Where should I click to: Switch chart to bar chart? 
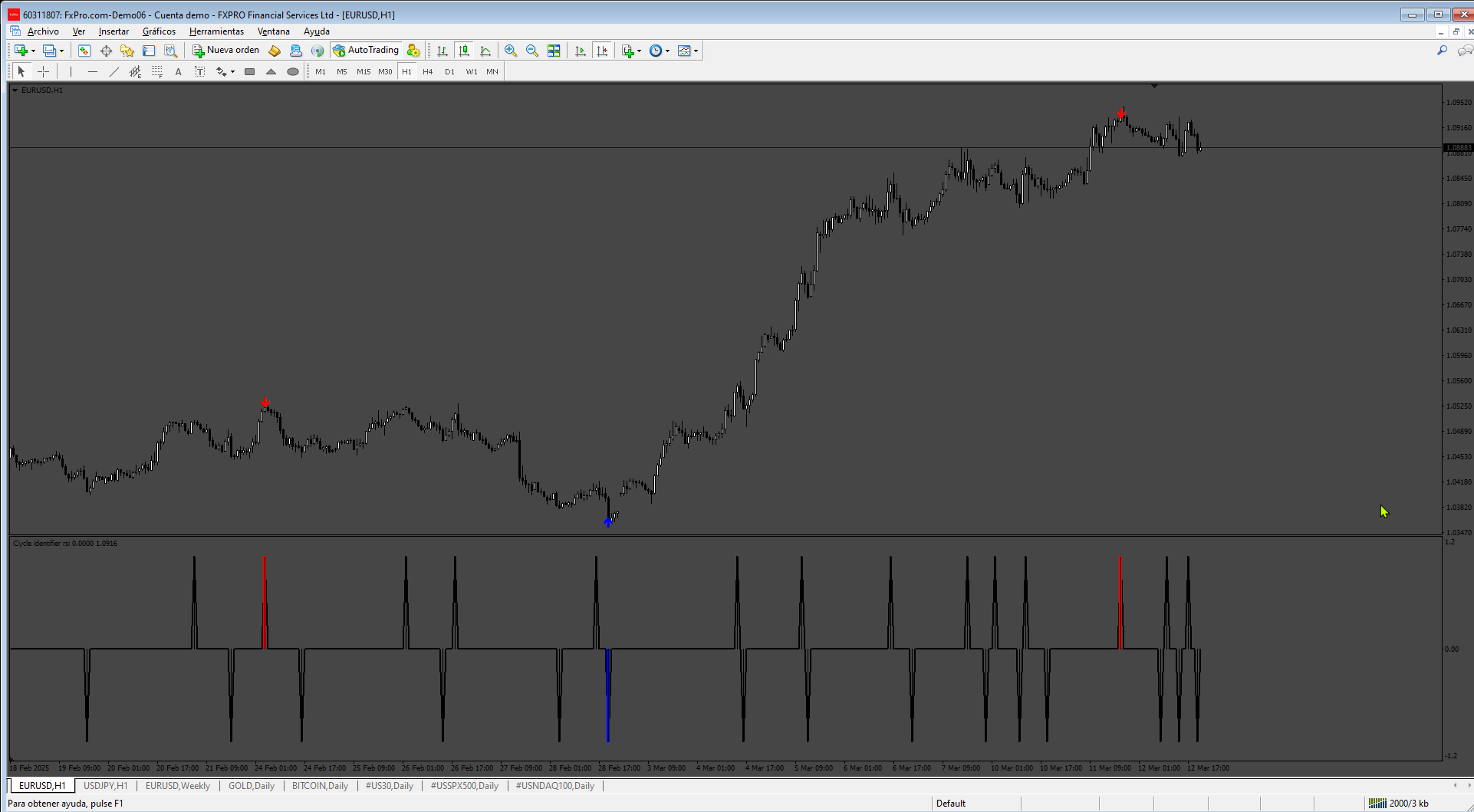pyautogui.click(x=443, y=51)
